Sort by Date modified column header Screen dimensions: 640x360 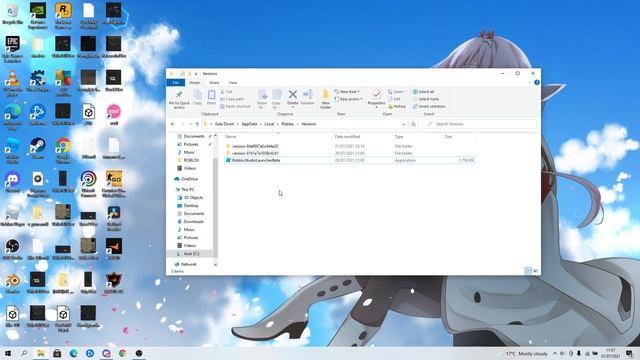347,137
